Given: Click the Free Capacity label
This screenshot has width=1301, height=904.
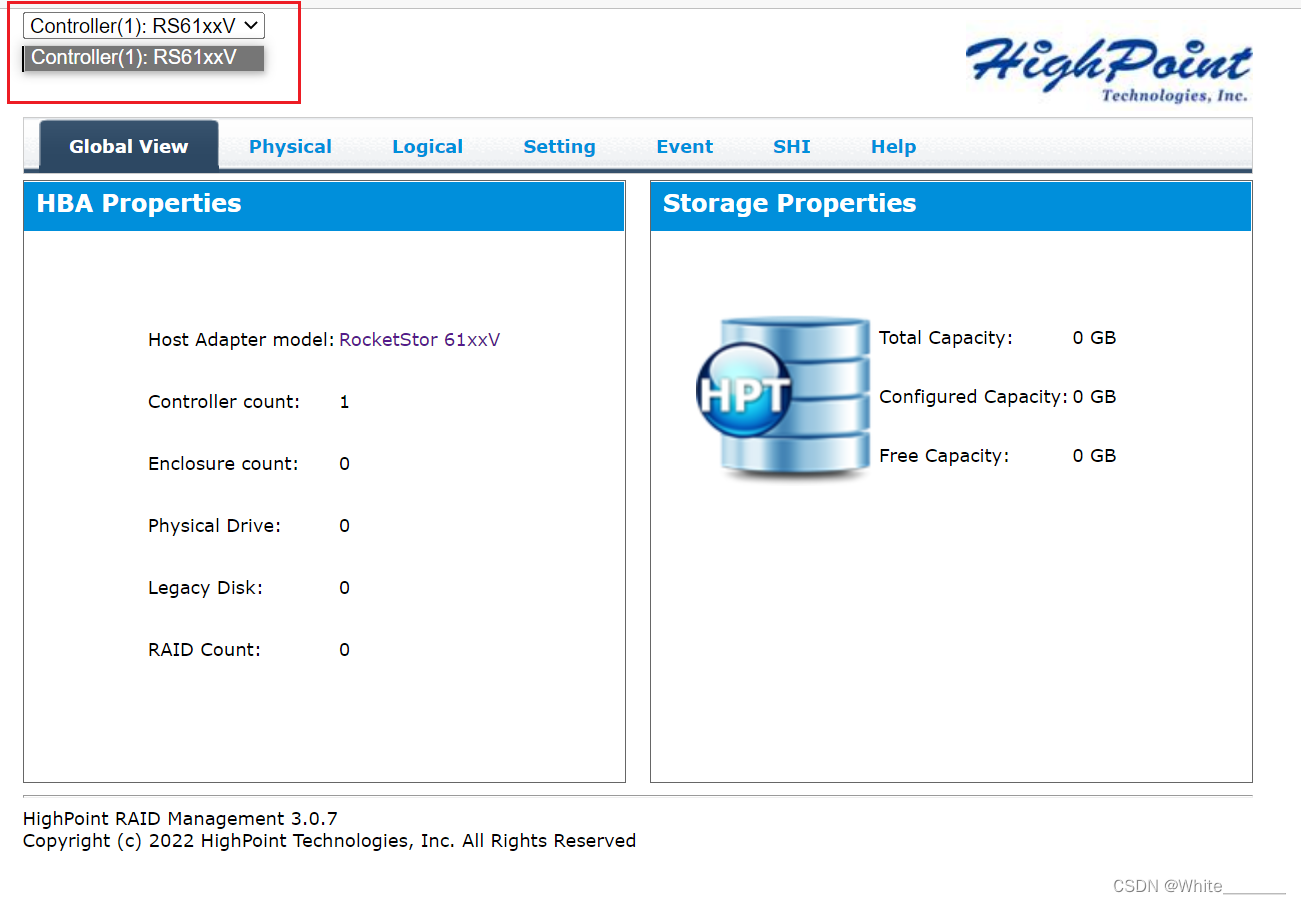Looking at the screenshot, I should pos(944,456).
